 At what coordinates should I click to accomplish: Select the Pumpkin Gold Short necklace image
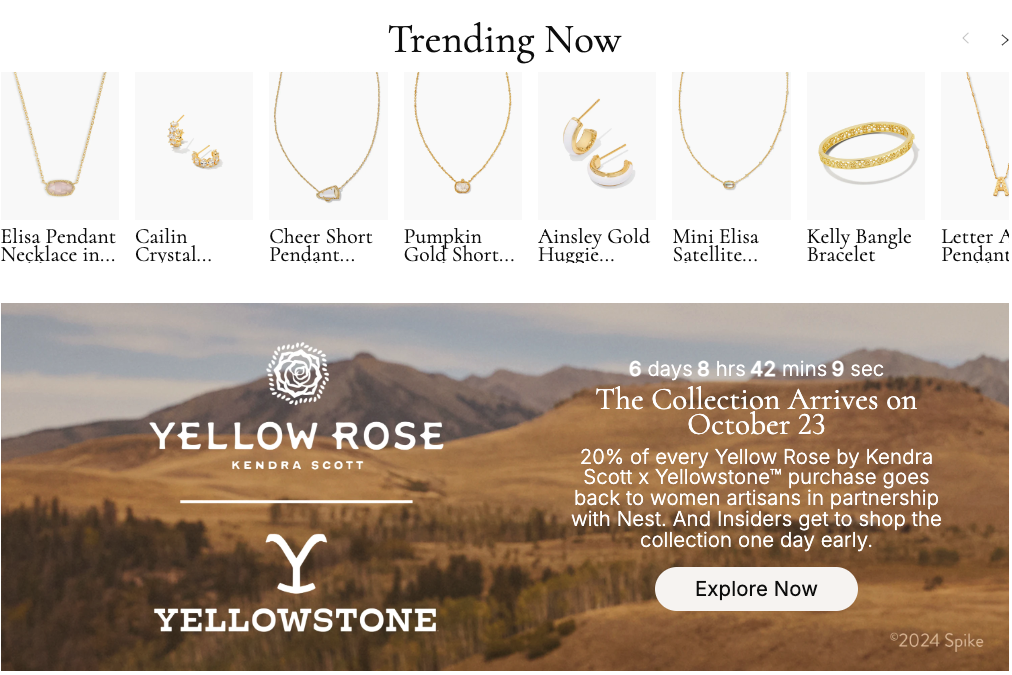point(463,146)
